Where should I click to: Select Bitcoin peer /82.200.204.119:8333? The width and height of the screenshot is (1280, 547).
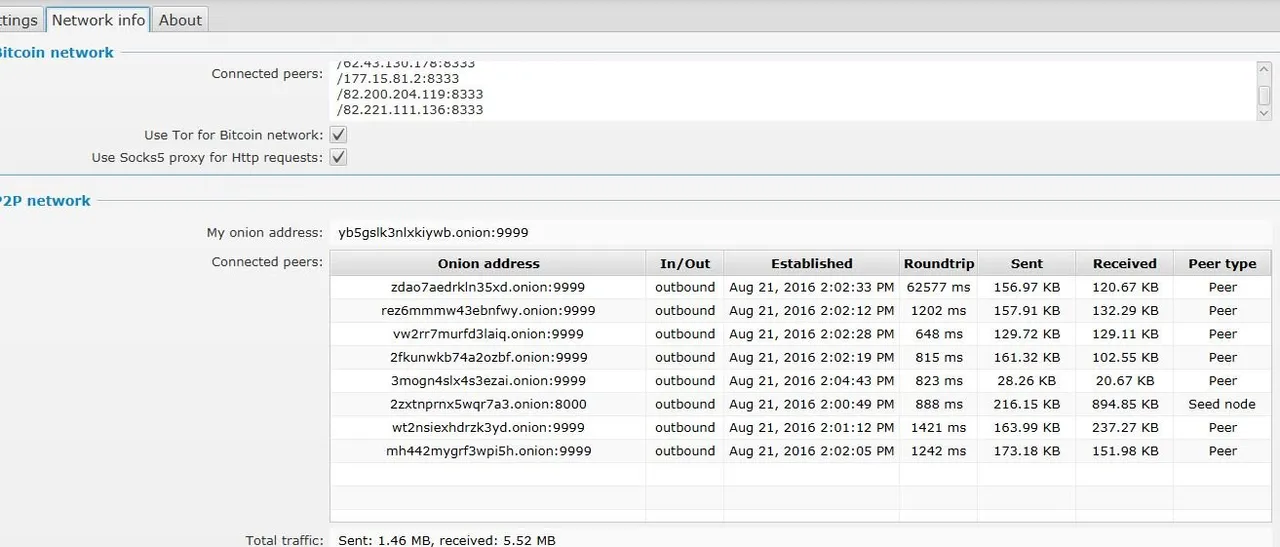pos(410,94)
